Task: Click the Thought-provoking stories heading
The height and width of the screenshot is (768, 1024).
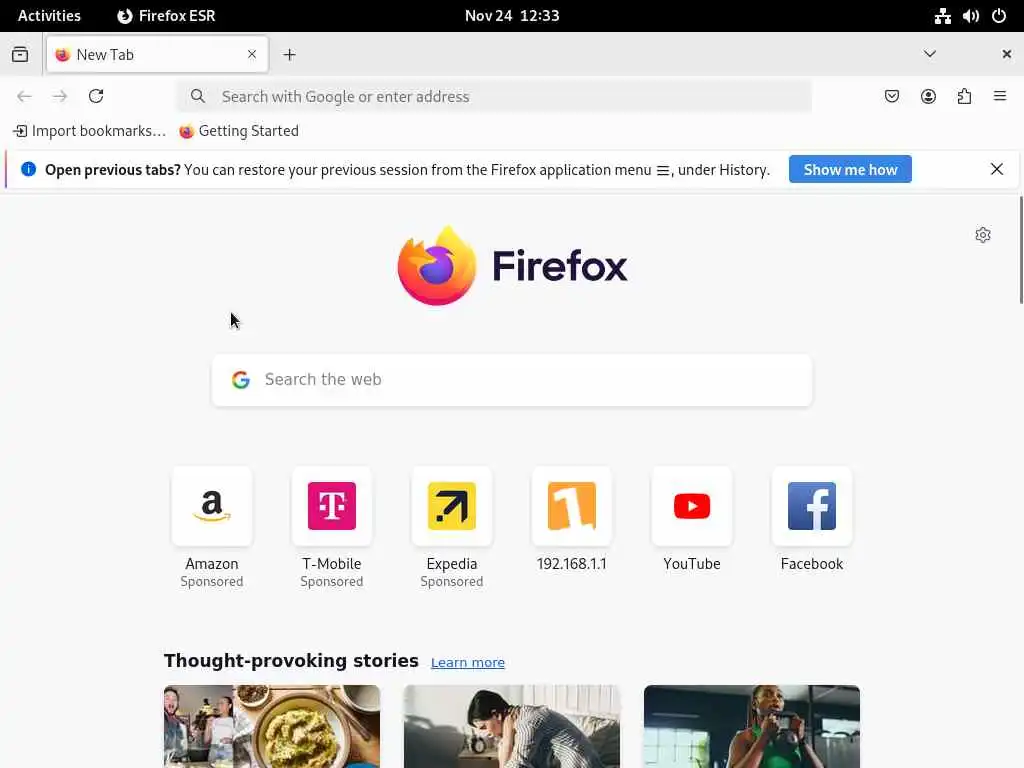Action: (x=291, y=660)
